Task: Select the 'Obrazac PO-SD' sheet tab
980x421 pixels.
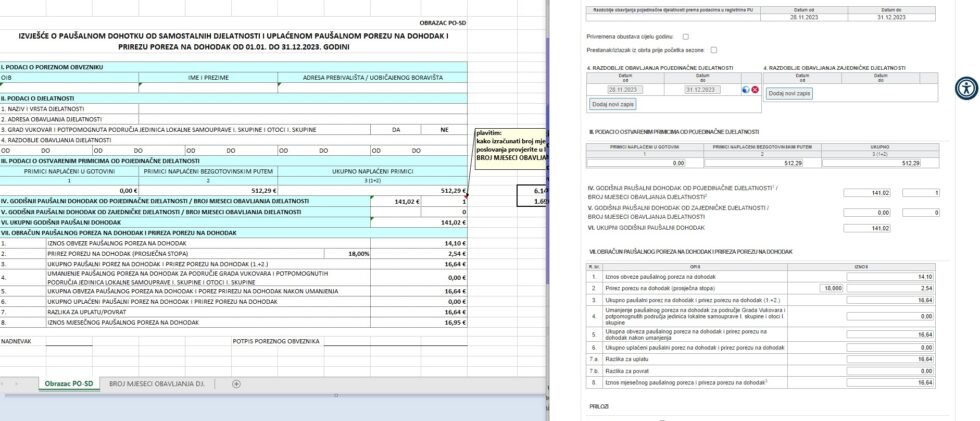Action: [x=67, y=383]
